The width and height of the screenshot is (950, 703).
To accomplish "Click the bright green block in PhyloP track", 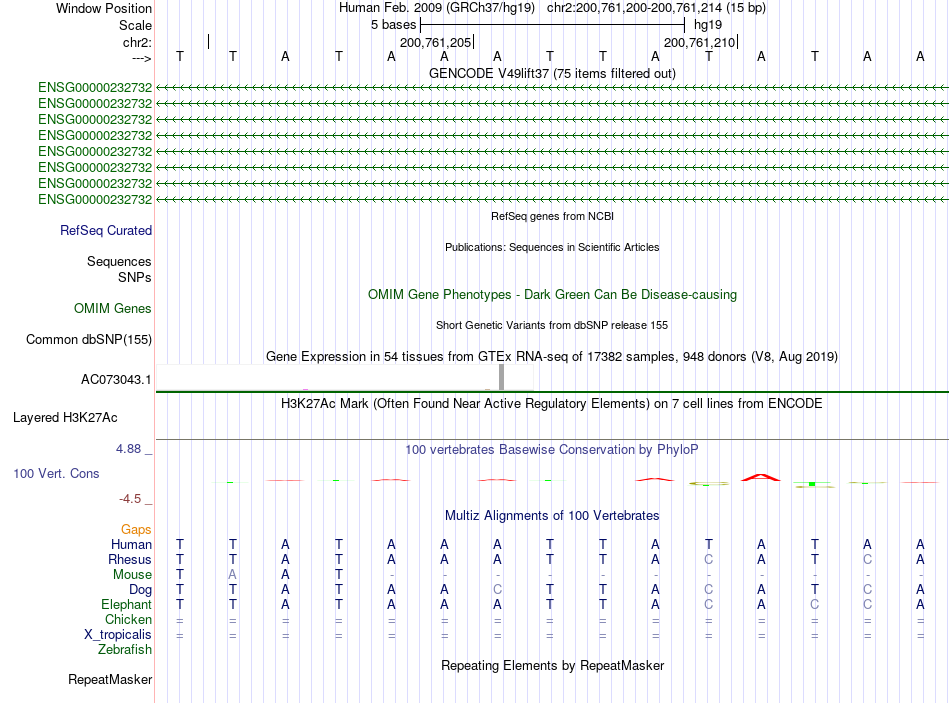I will 812,484.
